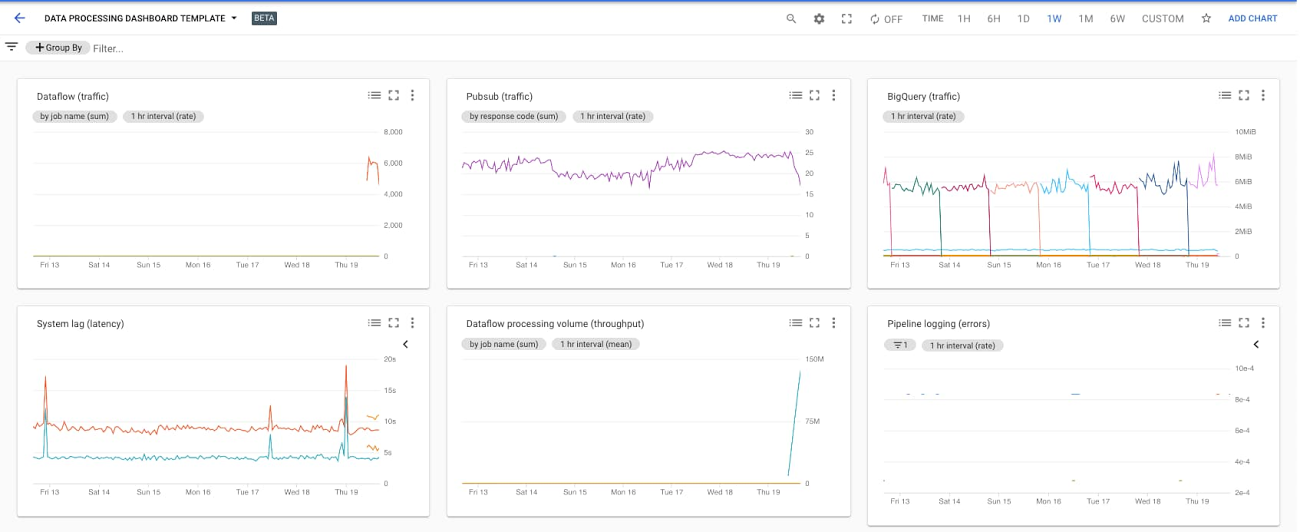Enter dashboard full screen mode icon
1300x532 pixels.
pyautogui.click(x=847, y=19)
